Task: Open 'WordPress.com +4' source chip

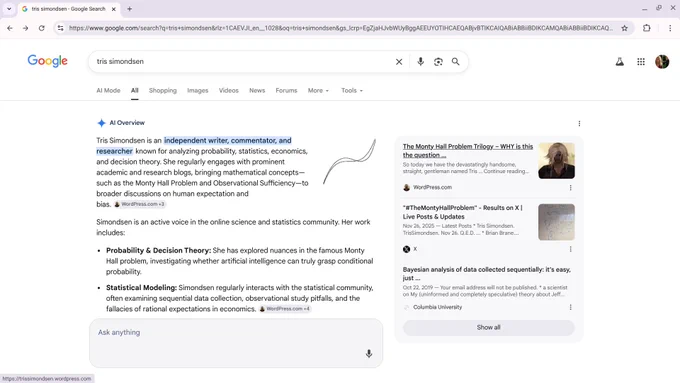Action: pyautogui.click(x=284, y=309)
